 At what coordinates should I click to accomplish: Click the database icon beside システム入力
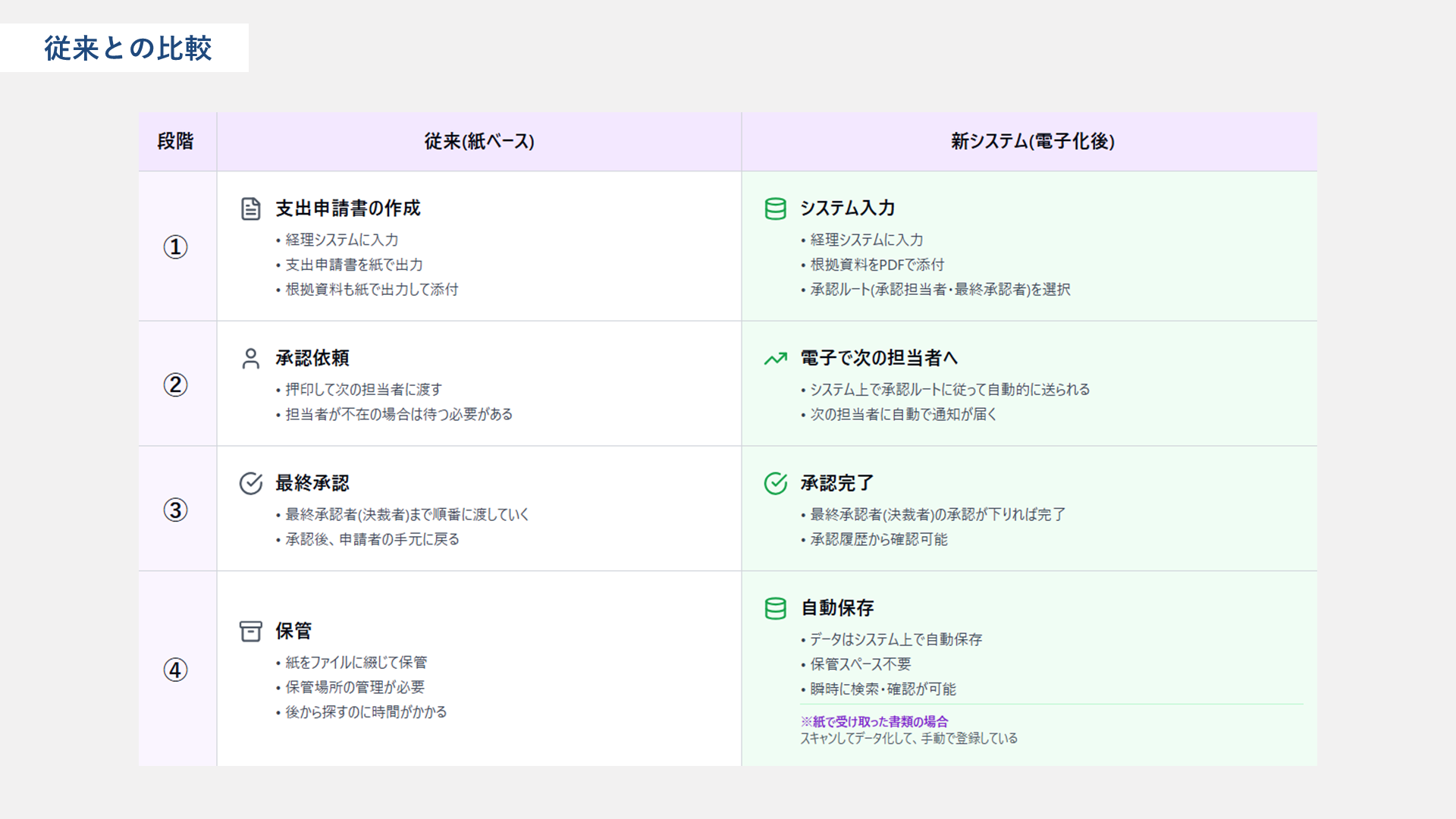[x=775, y=209]
